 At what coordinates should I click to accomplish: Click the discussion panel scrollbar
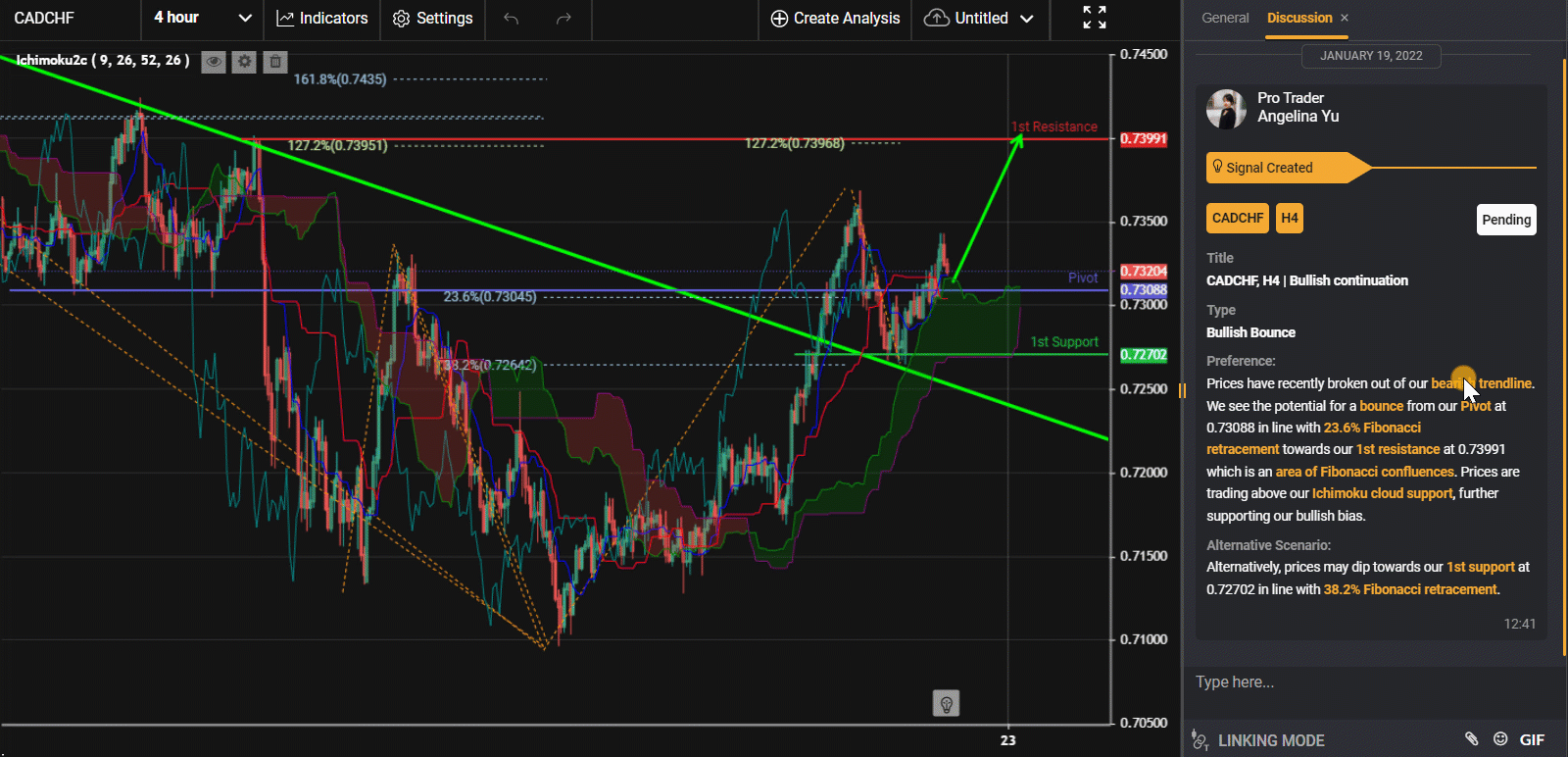point(1564,358)
